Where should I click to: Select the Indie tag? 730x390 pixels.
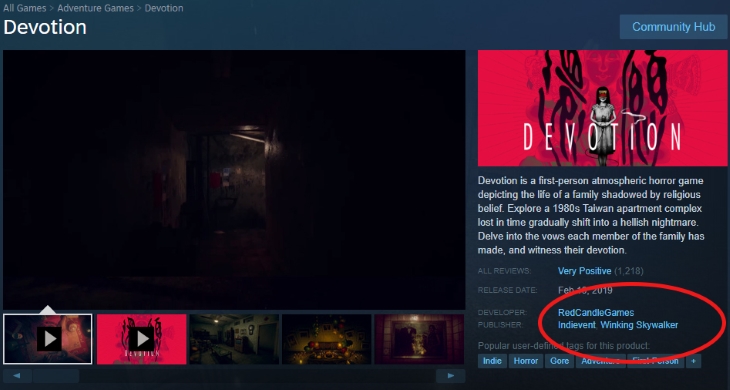[492, 361]
